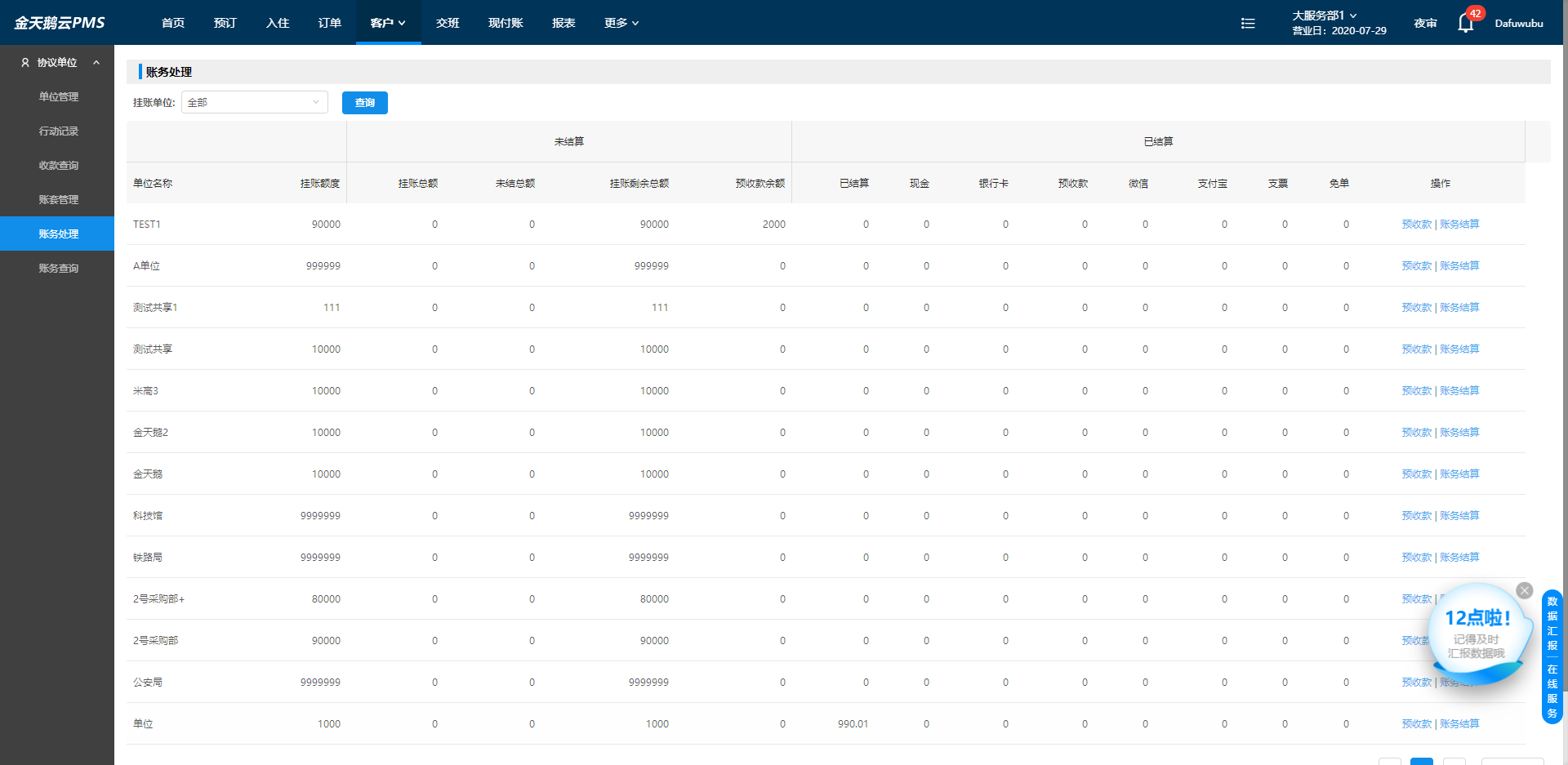Start the 夜审 night audit
Image resolution: width=1568 pixels, height=765 pixels.
coord(1425,23)
